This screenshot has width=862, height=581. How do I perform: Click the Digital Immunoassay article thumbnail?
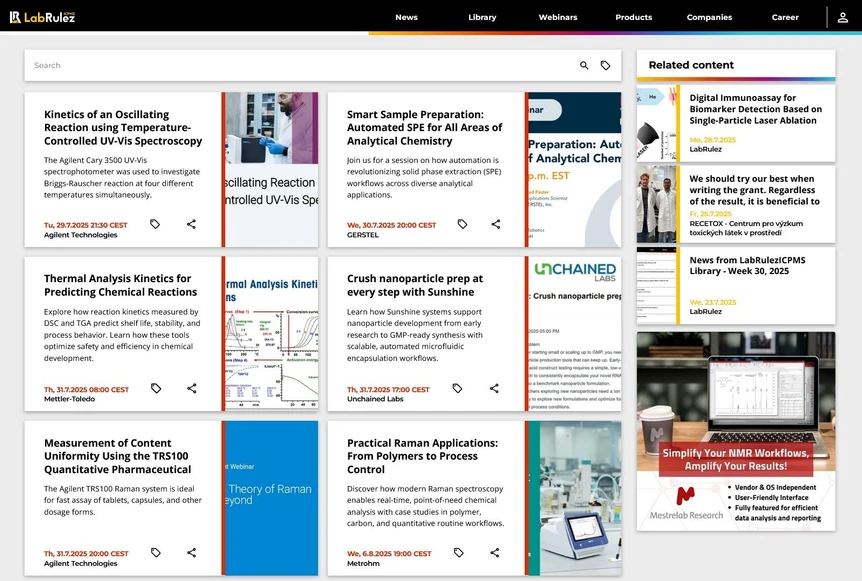[656, 123]
